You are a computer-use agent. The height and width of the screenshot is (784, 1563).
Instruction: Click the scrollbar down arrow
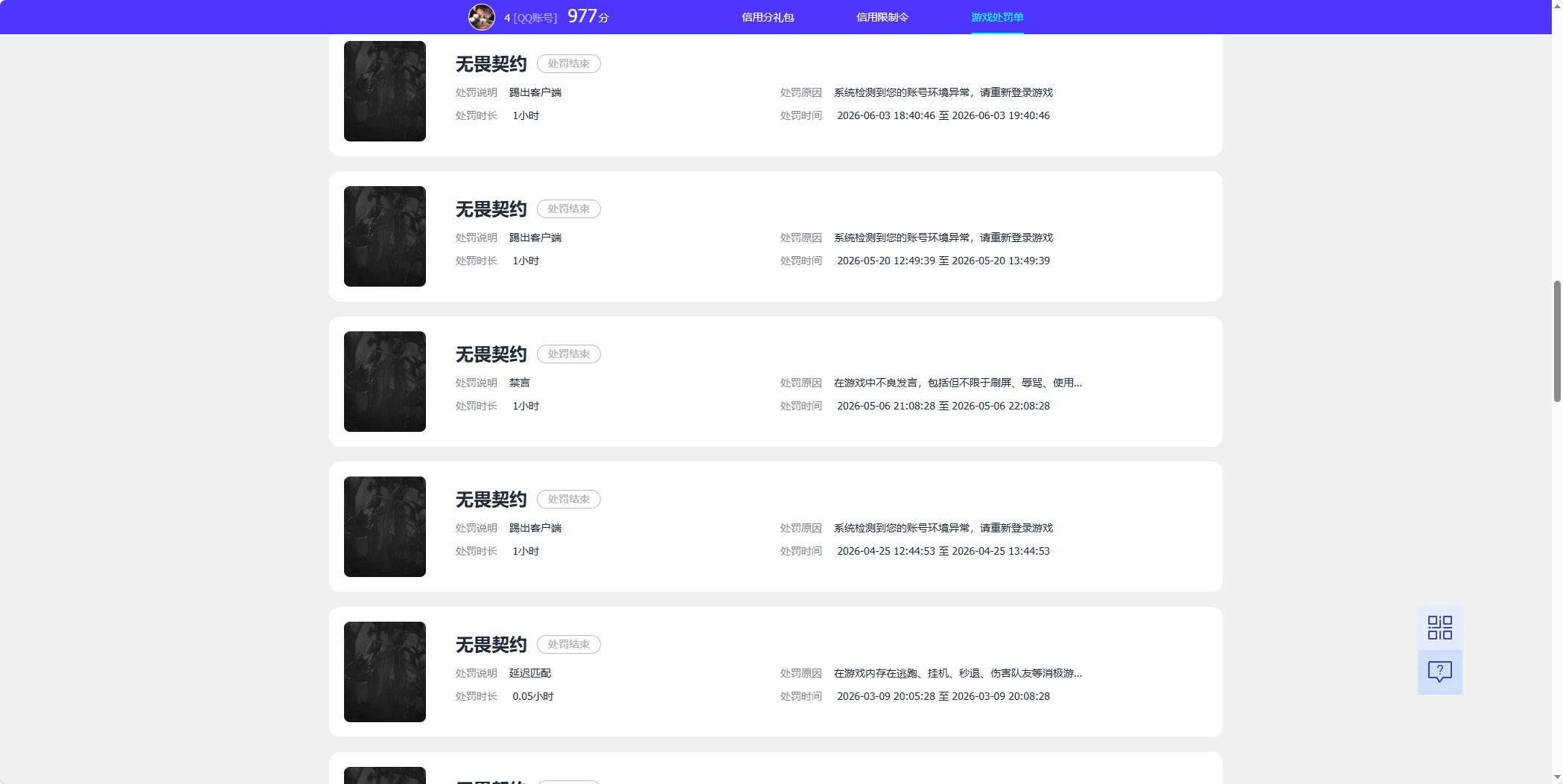(x=1556, y=777)
